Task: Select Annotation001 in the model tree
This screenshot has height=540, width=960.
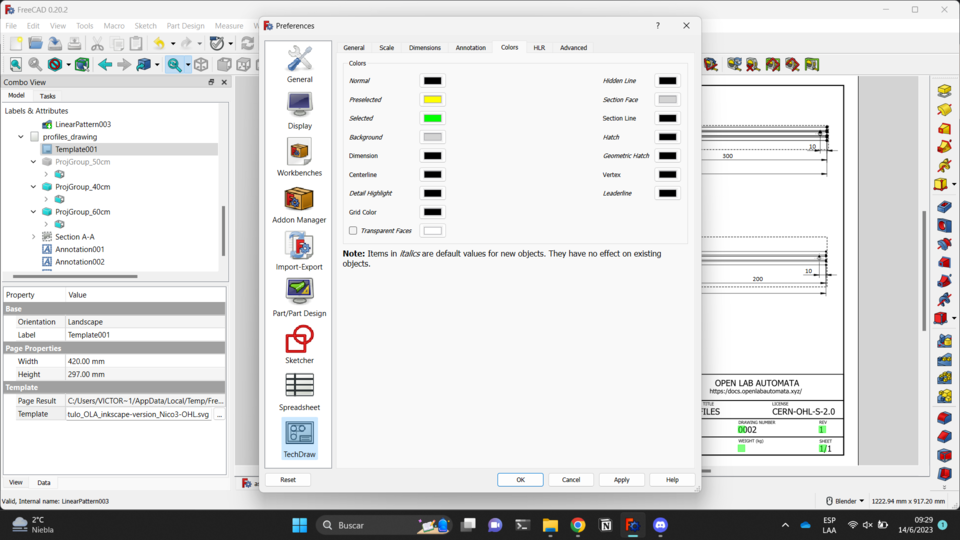Action: tap(80, 249)
